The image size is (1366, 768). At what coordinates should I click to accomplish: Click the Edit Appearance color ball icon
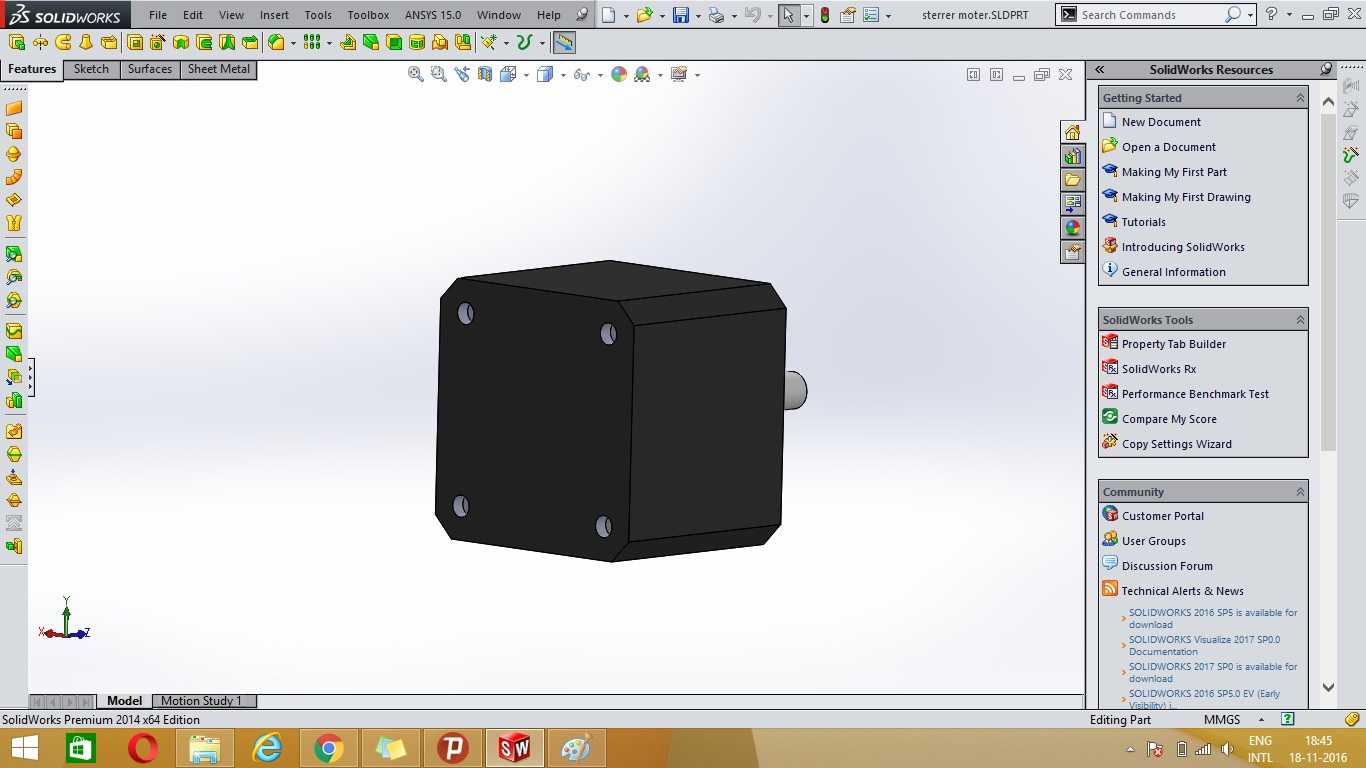point(619,74)
